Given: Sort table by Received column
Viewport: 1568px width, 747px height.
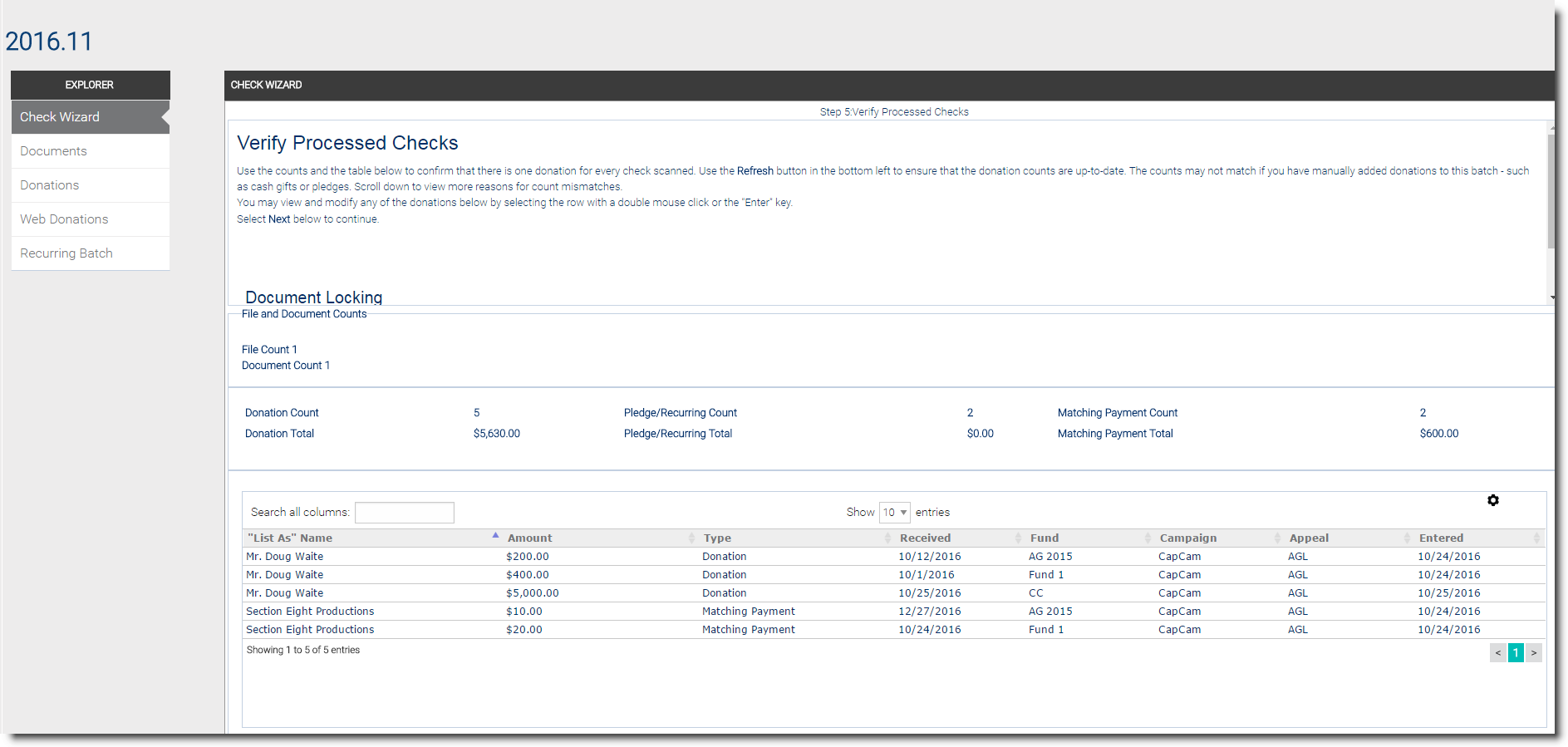Looking at the screenshot, I should (x=960, y=538).
